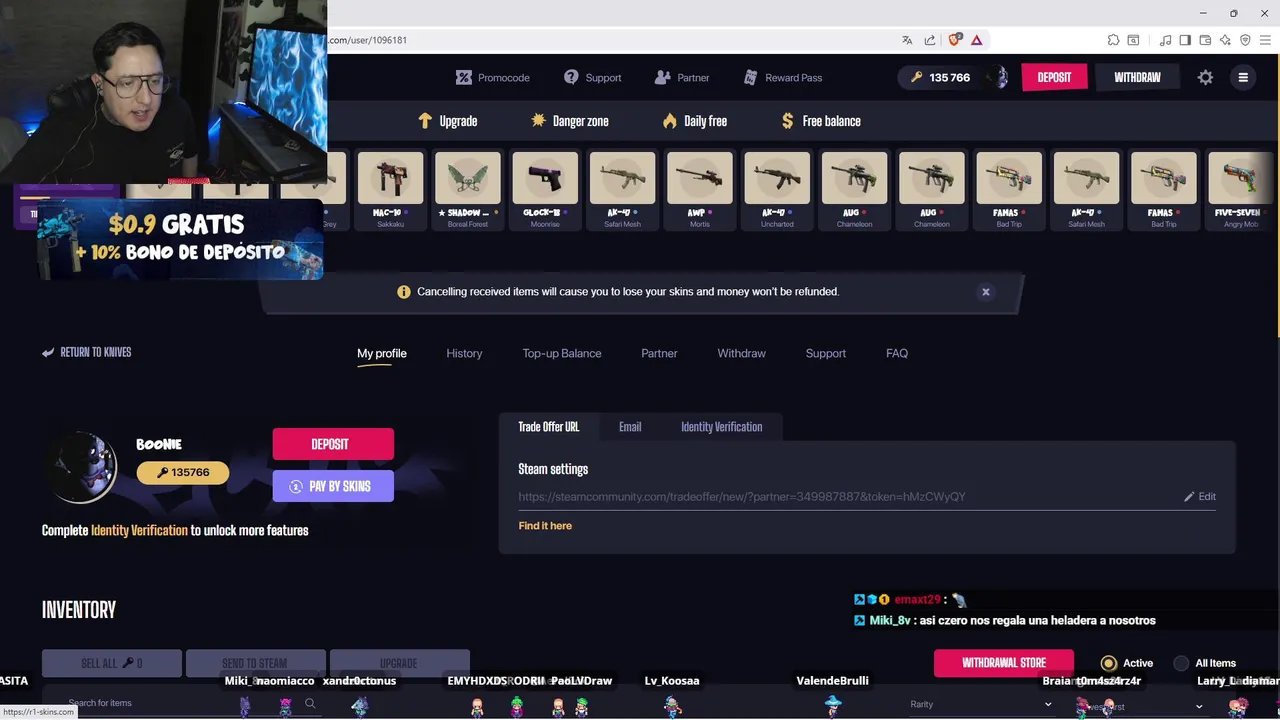The height and width of the screenshot is (720, 1280).
Task: Open the Partner link in top navigation
Action: [682, 77]
